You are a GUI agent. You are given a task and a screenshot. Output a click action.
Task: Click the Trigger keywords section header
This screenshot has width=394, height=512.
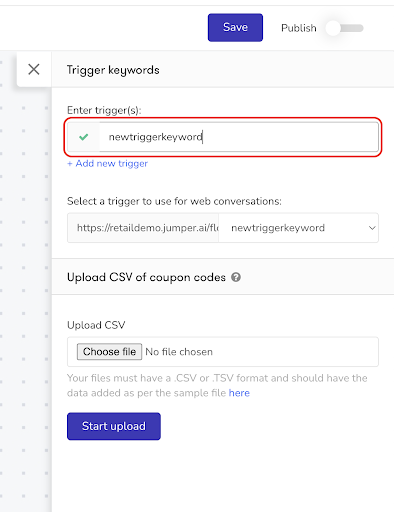[113, 70]
